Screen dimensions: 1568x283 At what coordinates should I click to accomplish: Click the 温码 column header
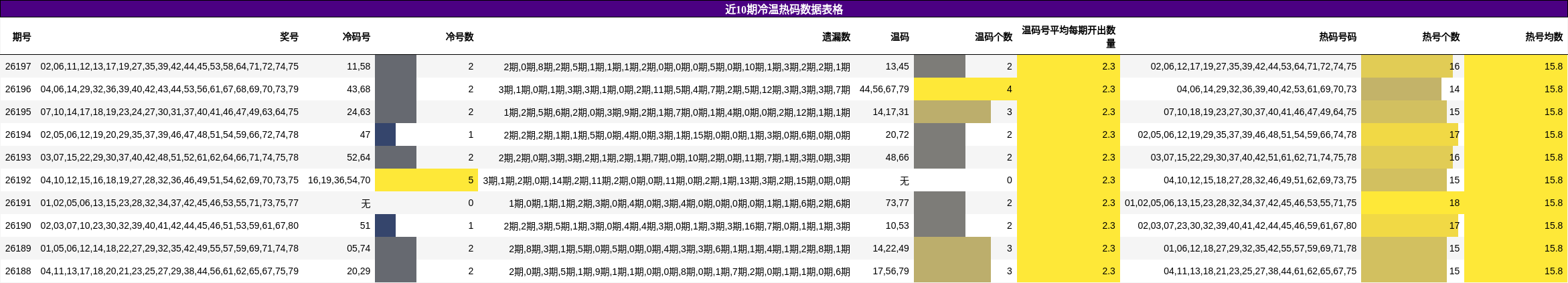click(900, 37)
